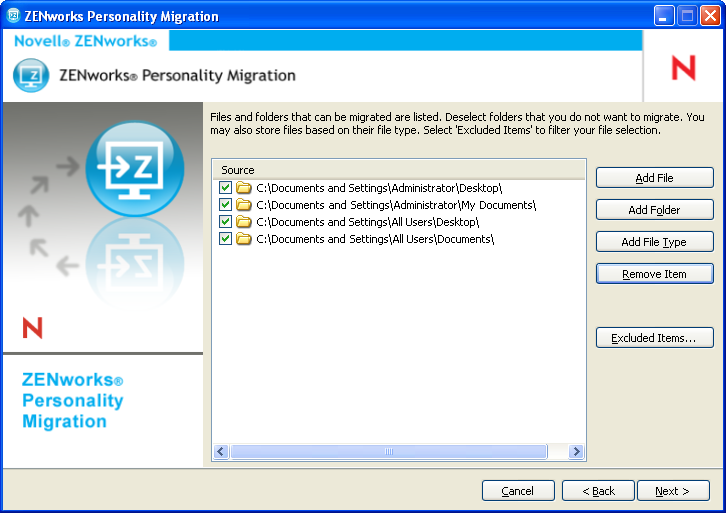
Task: Close the ZENworks Personality Migration window
Action: tap(710, 16)
